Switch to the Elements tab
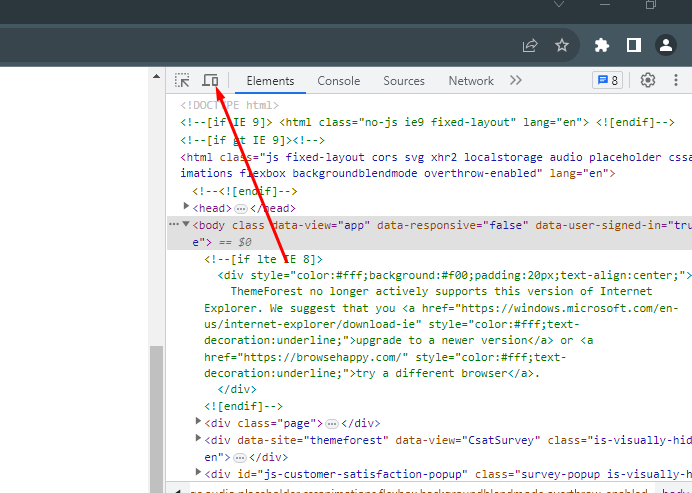 [270, 81]
